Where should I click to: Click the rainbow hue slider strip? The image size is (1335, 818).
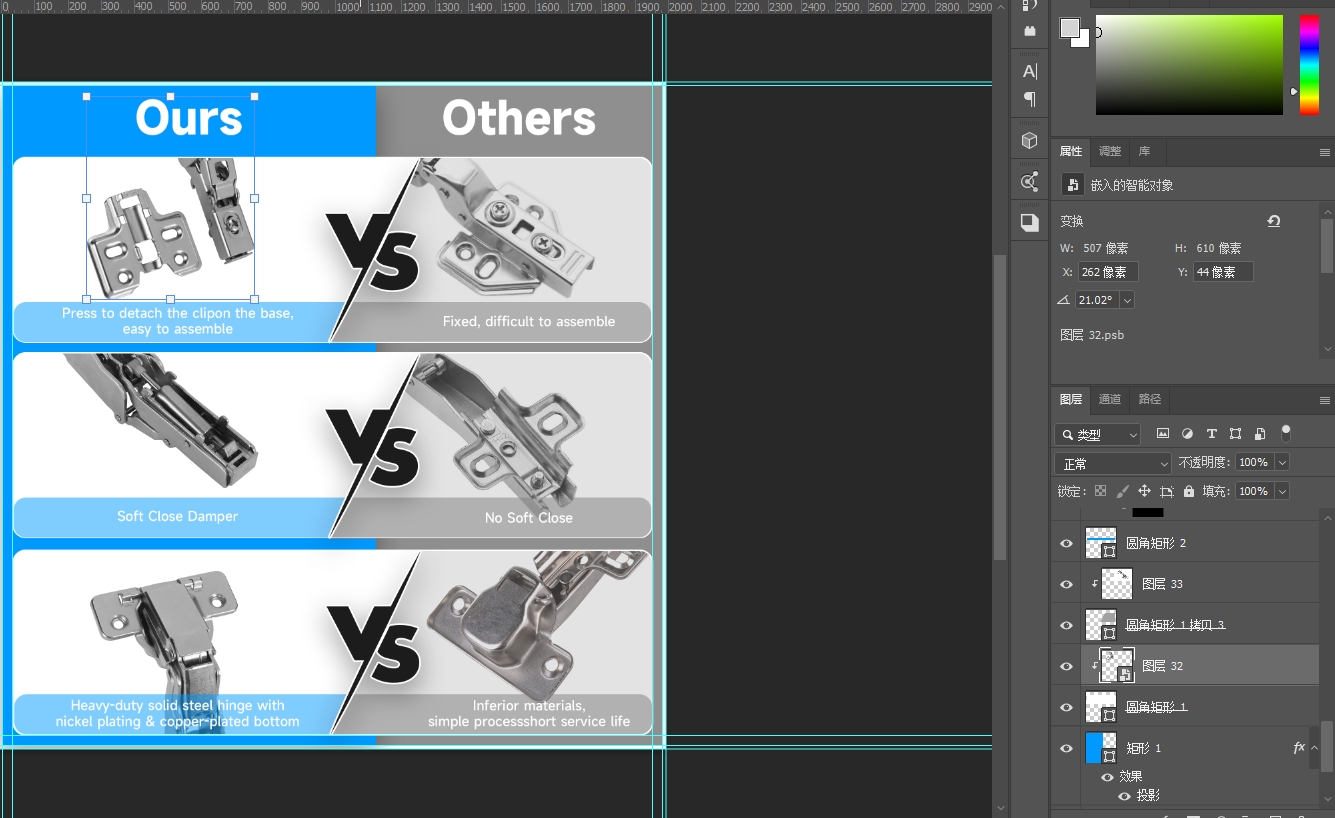1308,64
